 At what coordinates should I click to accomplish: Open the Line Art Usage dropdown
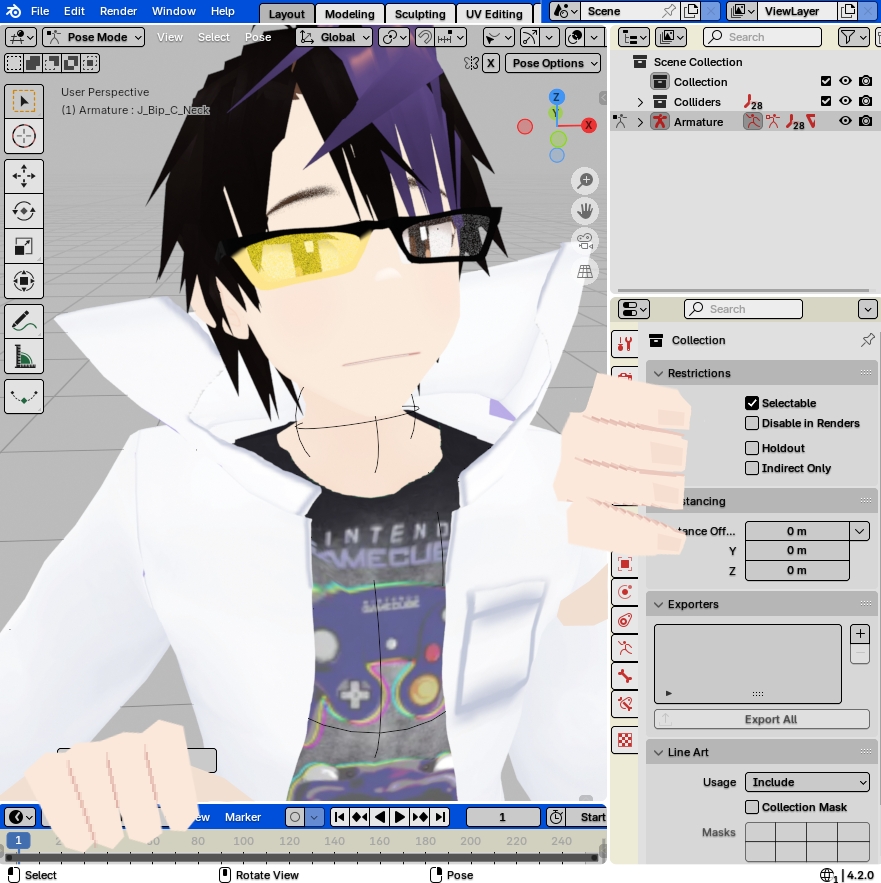pyautogui.click(x=807, y=782)
